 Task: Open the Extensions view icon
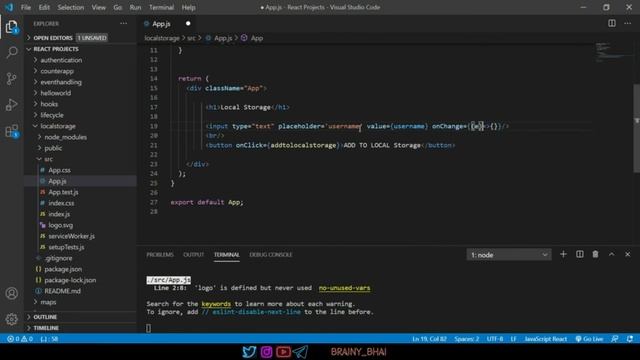point(12,131)
